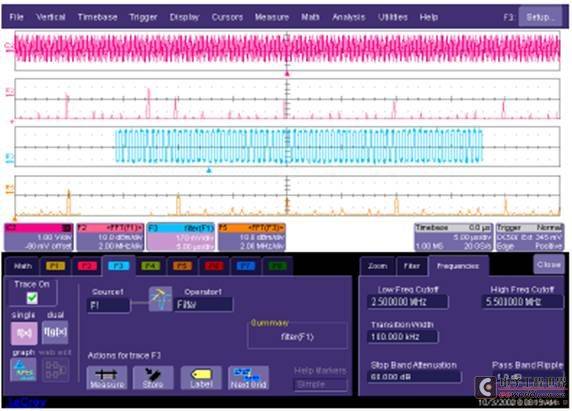Viewport: 572px width, 411px height.
Task: Choose the single f(x) function mode
Action: (24, 333)
